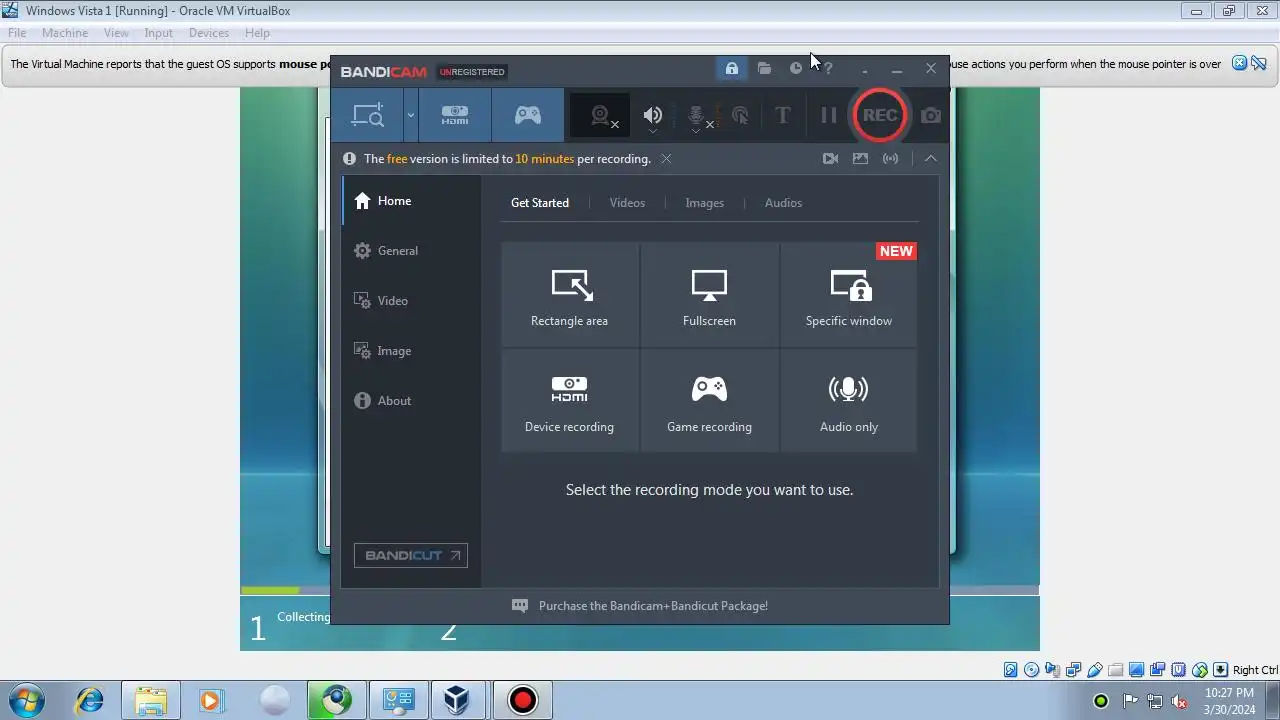Image resolution: width=1280 pixels, height=720 pixels.
Task: Click the video camera icon in notice bar
Action: pos(830,158)
